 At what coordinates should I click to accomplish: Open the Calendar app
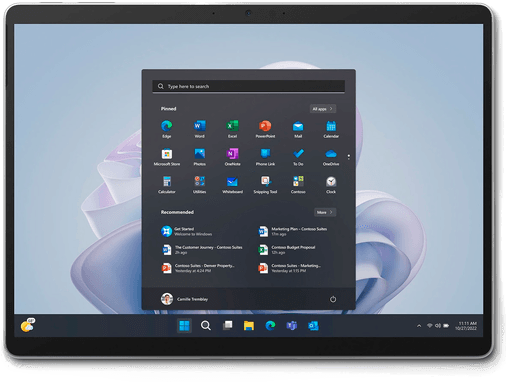pos(331,129)
